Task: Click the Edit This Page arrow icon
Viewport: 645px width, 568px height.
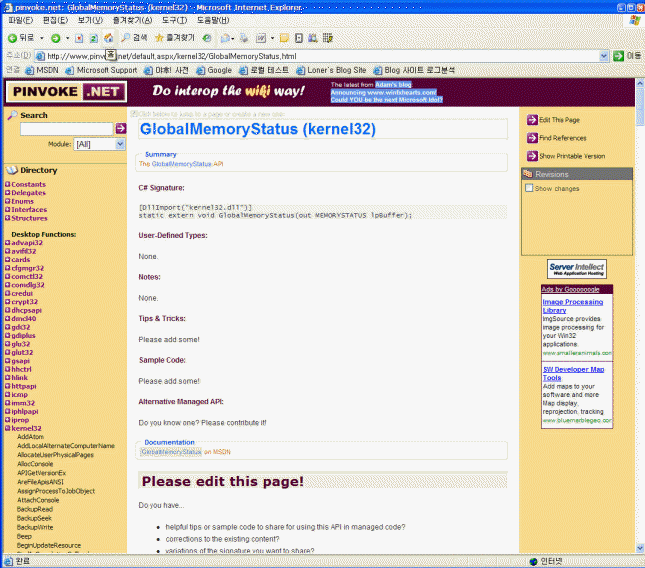Action: tap(532, 120)
